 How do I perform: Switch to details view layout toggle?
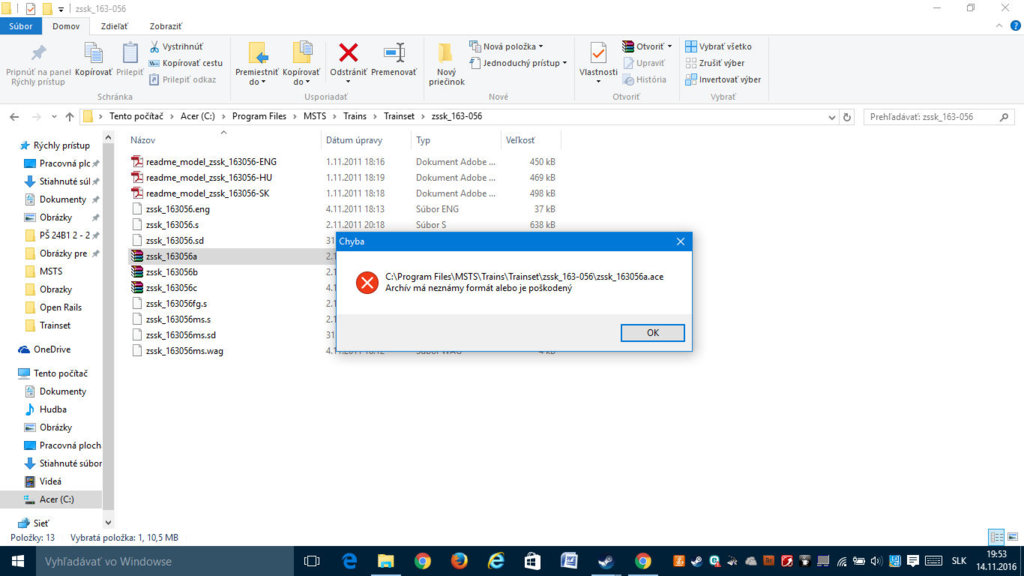(x=995, y=537)
